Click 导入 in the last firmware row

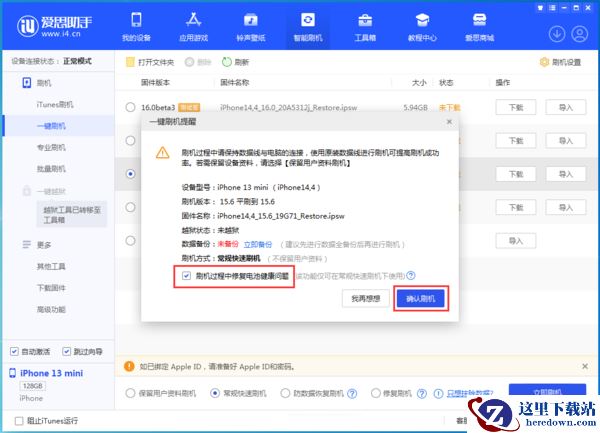[x=515, y=241]
